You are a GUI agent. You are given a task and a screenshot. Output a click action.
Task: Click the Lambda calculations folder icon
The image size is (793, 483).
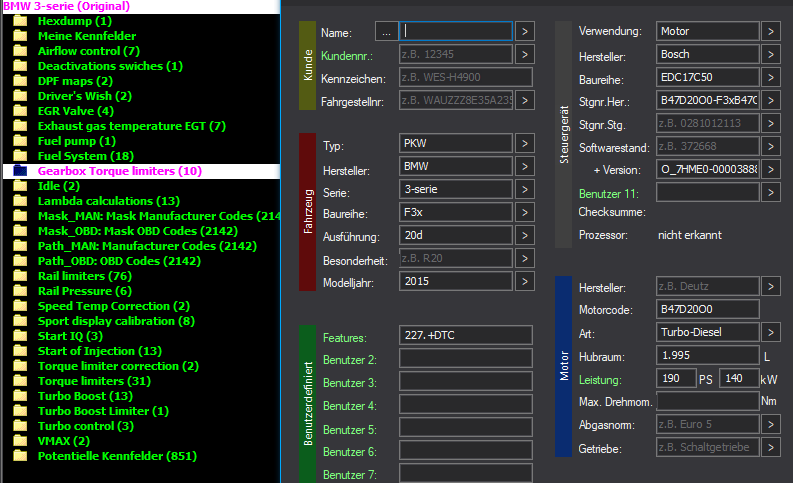tap(20, 201)
